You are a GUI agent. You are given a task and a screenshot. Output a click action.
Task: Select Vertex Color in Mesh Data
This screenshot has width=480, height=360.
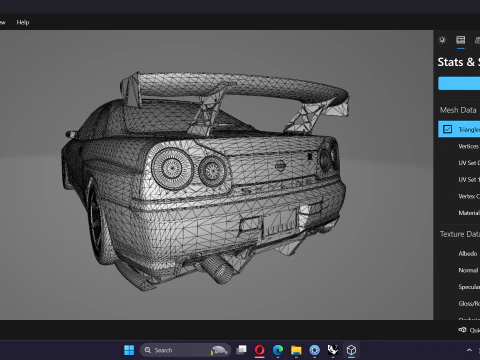pos(469,196)
